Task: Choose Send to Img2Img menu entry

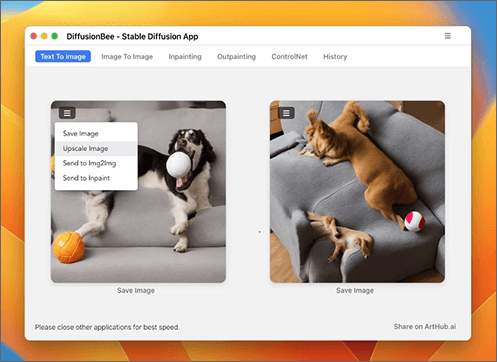Action: (96, 163)
